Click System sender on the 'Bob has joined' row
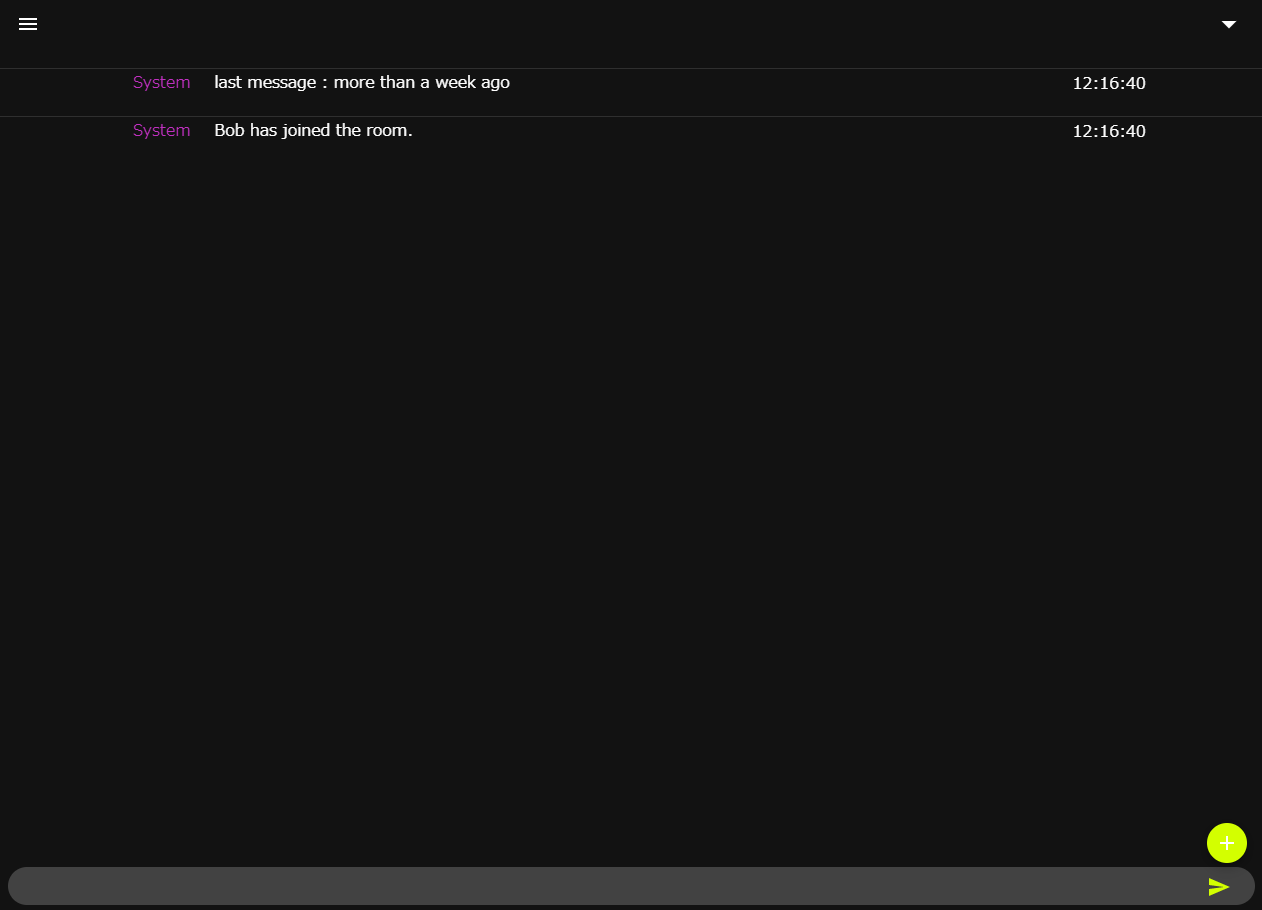The width and height of the screenshot is (1262, 910). (161, 131)
